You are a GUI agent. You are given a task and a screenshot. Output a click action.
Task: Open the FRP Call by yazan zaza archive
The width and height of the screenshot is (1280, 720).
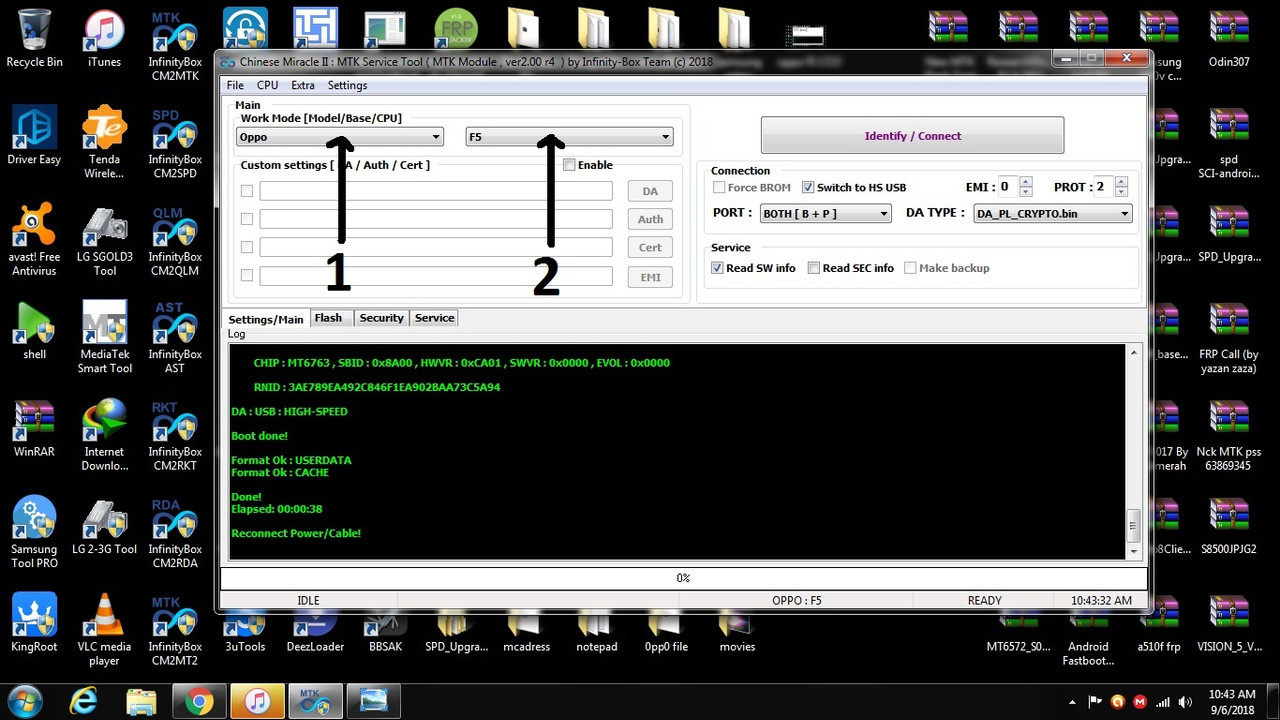coord(1229,337)
